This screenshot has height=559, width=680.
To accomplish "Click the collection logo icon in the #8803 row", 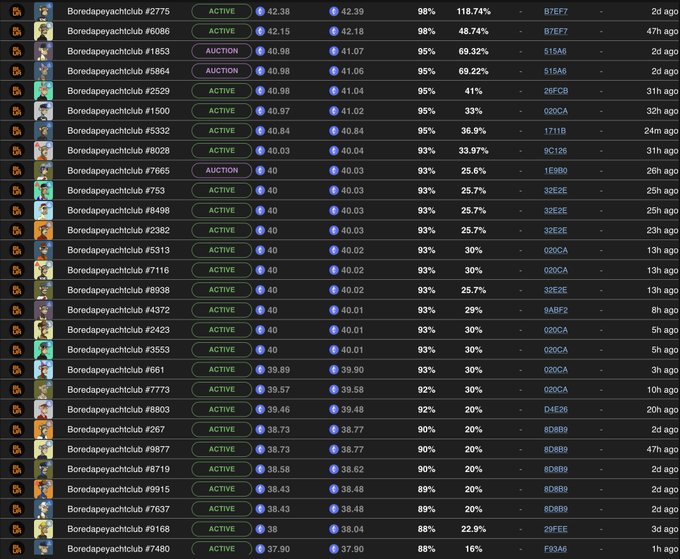I will point(17,409).
